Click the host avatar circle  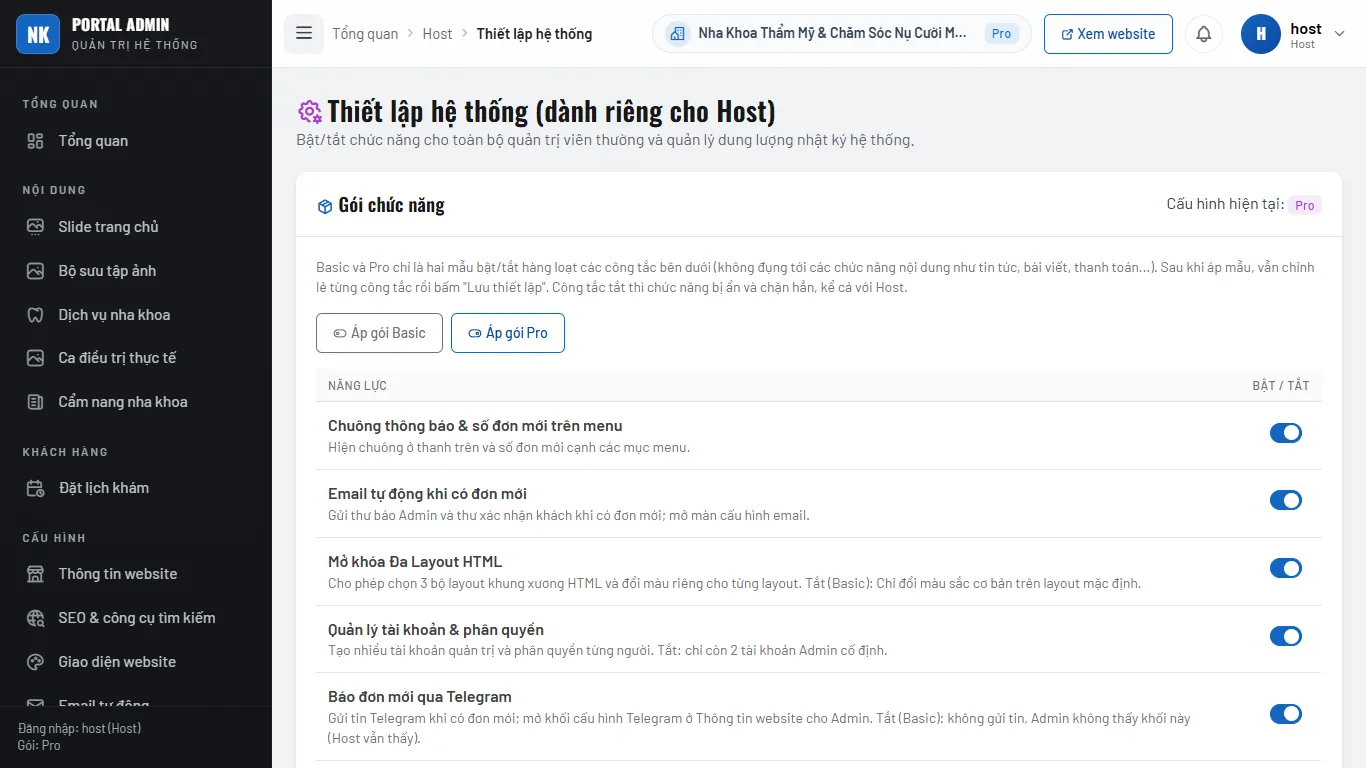point(1261,34)
